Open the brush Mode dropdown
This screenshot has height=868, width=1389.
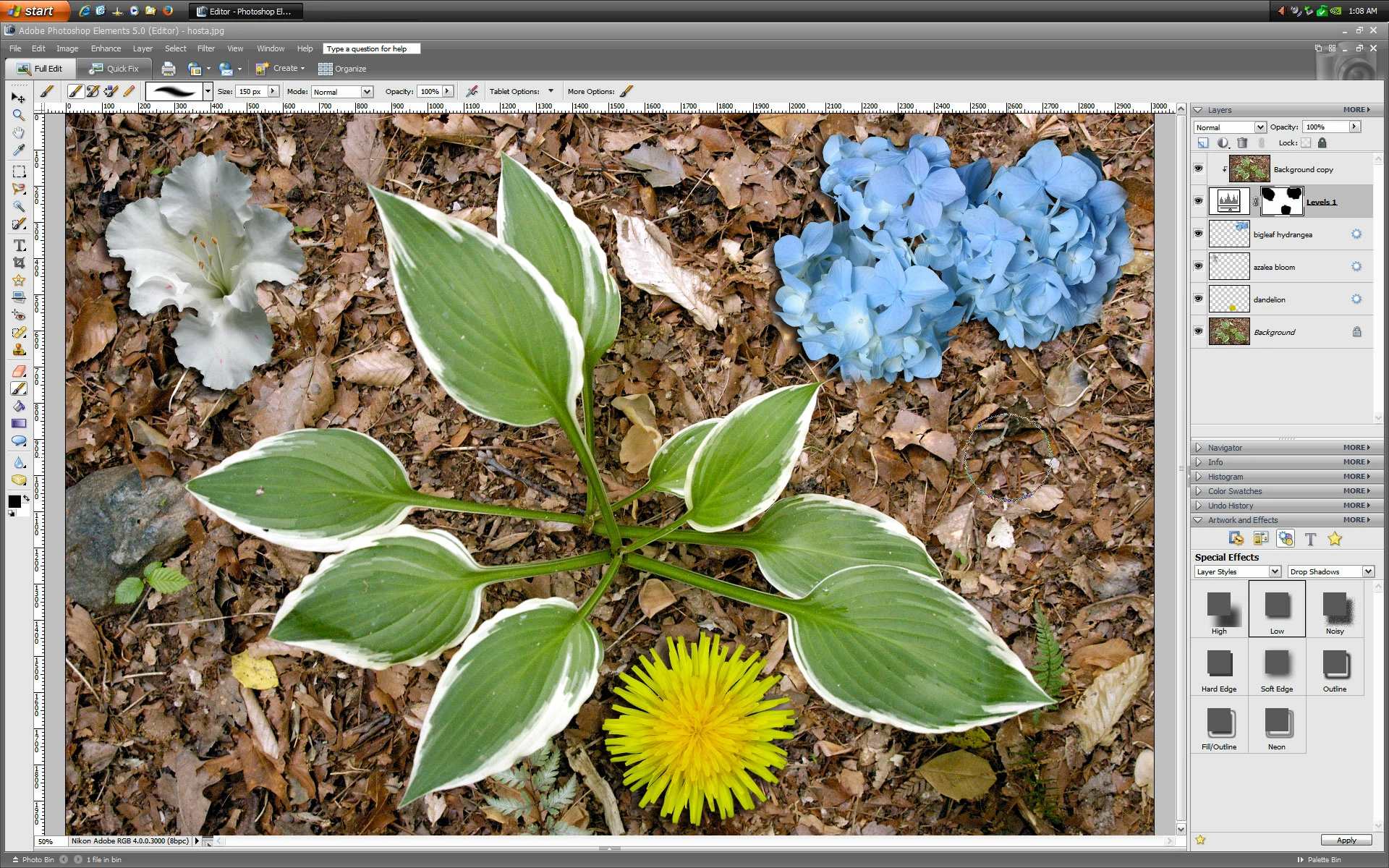click(367, 92)
